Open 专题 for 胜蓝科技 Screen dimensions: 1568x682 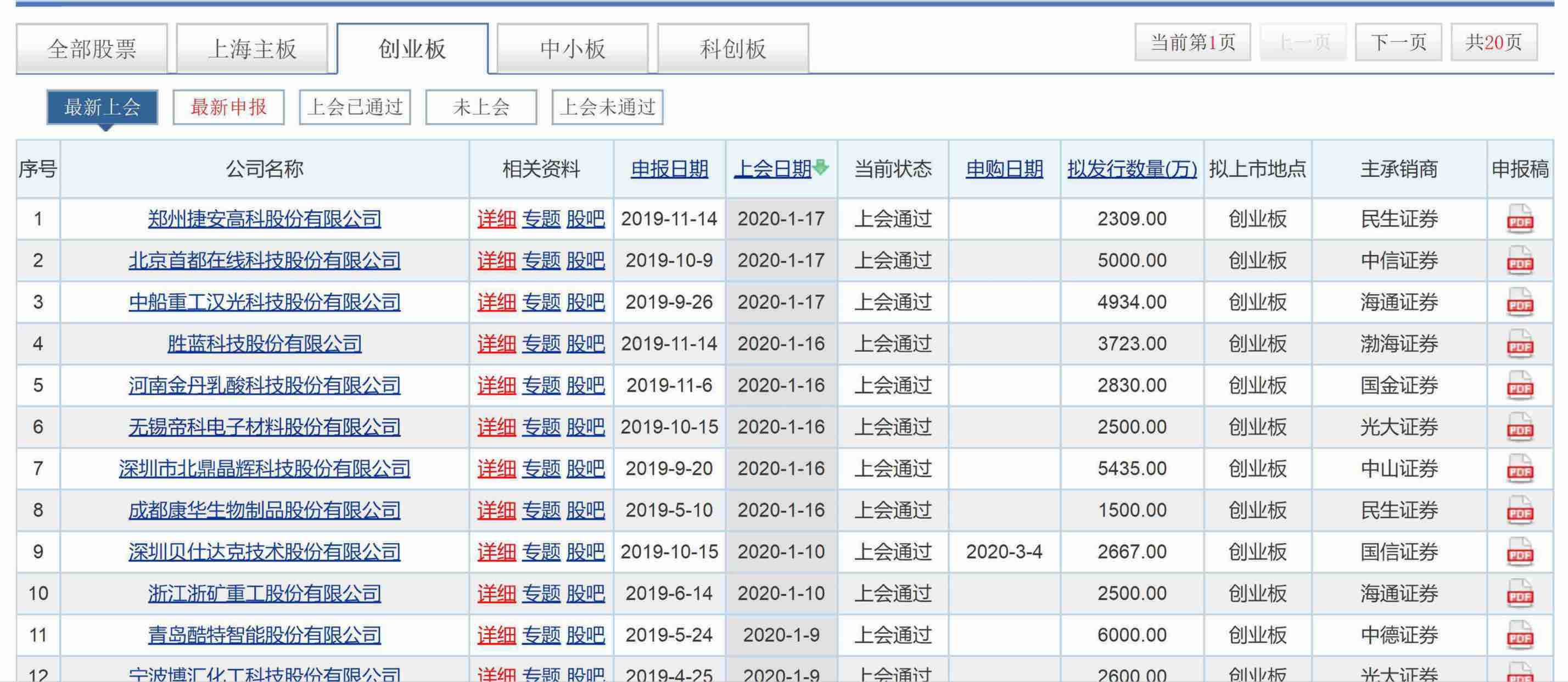coord(541,343)
